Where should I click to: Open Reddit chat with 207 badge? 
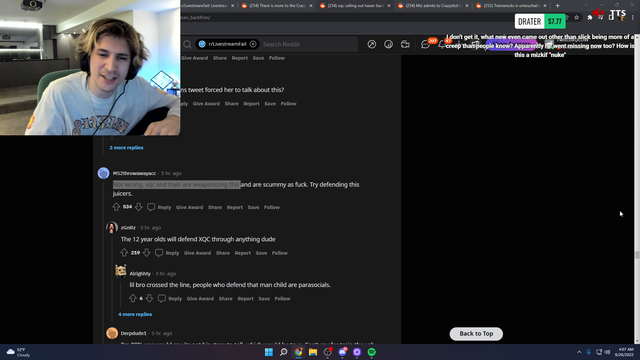tap(426, 44)
